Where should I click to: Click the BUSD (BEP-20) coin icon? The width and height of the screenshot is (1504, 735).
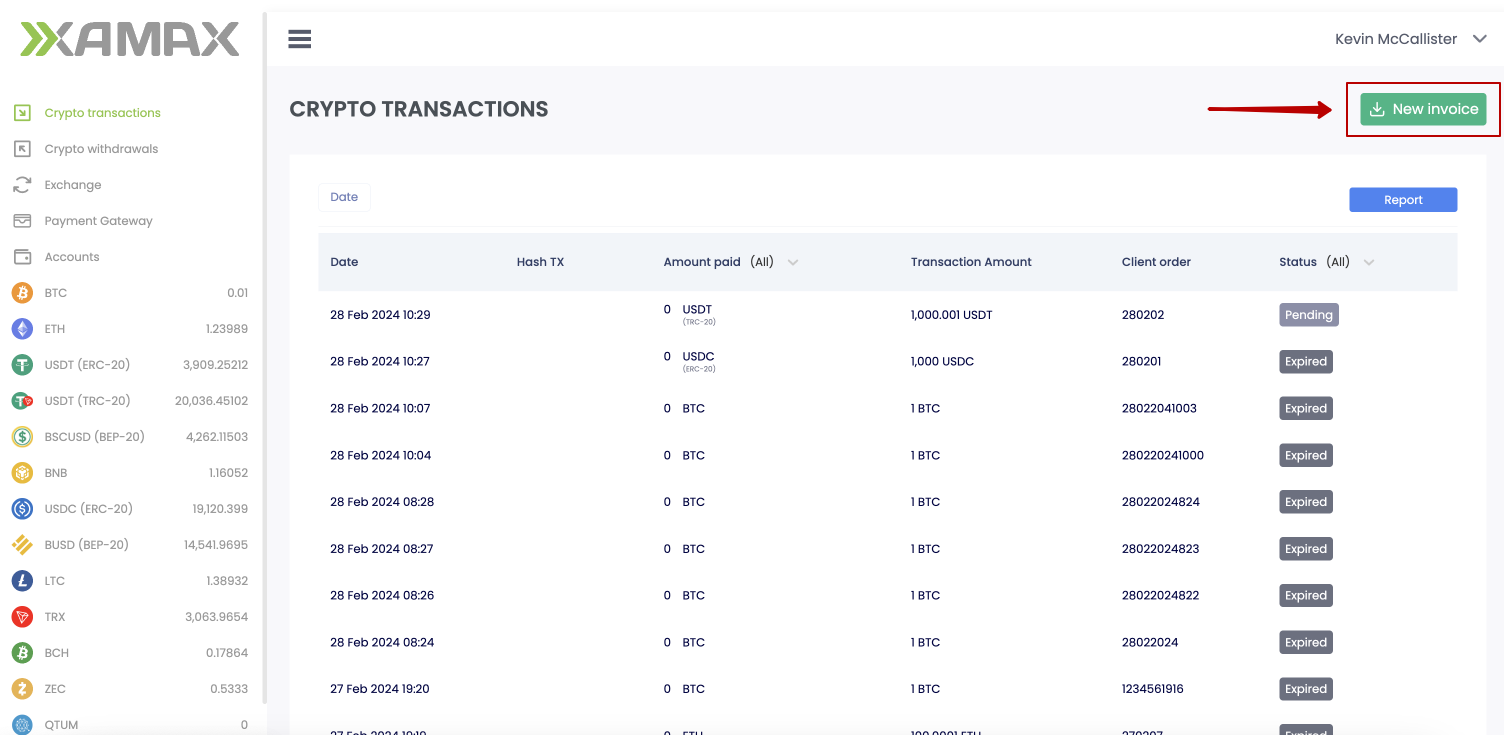click(22, 545)
